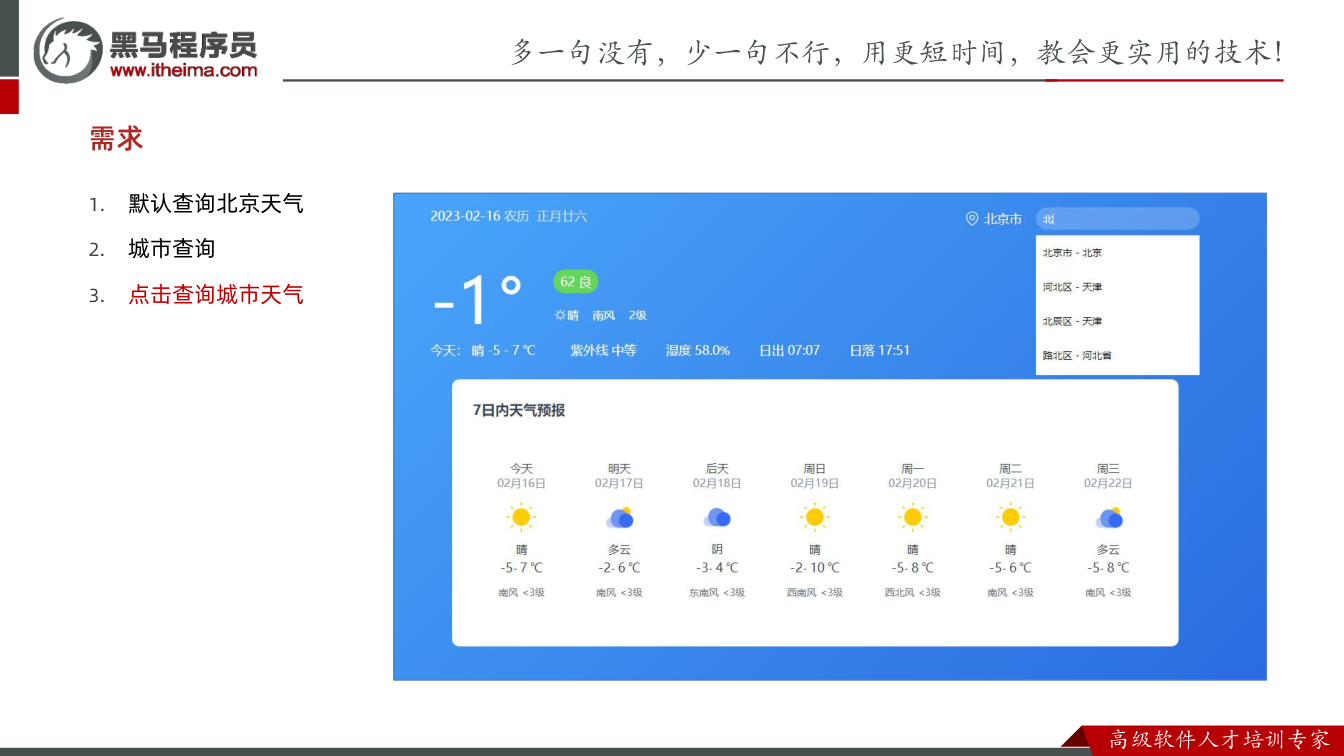Click the sun icon under 周一 02月20日

pyautogui.click(x=912, y=517)
